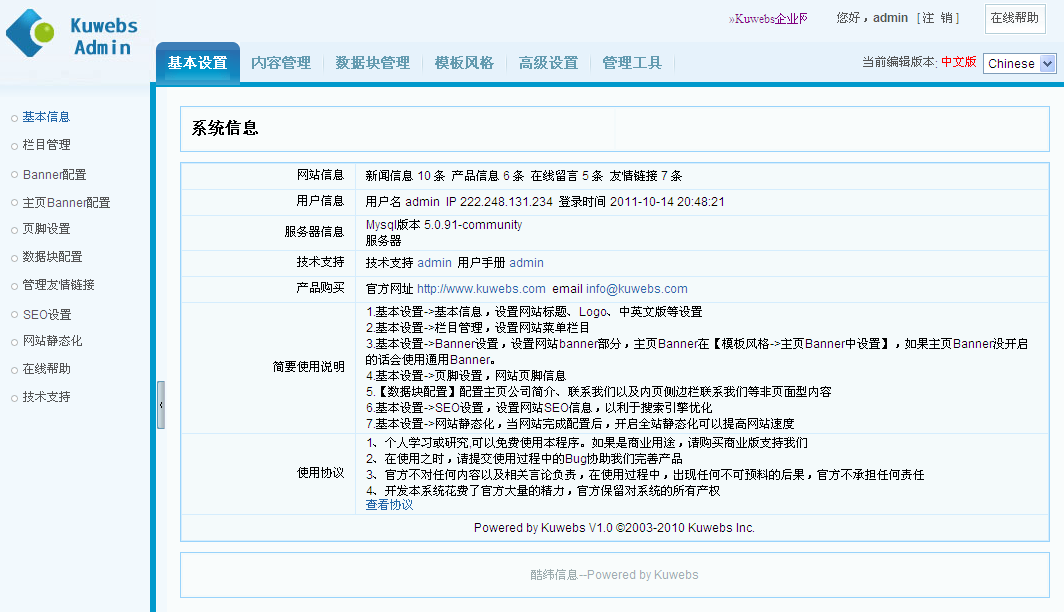Click the Powered by Kuwebs V1.0 footer text
1064x612 pixels.
[614, 528]
